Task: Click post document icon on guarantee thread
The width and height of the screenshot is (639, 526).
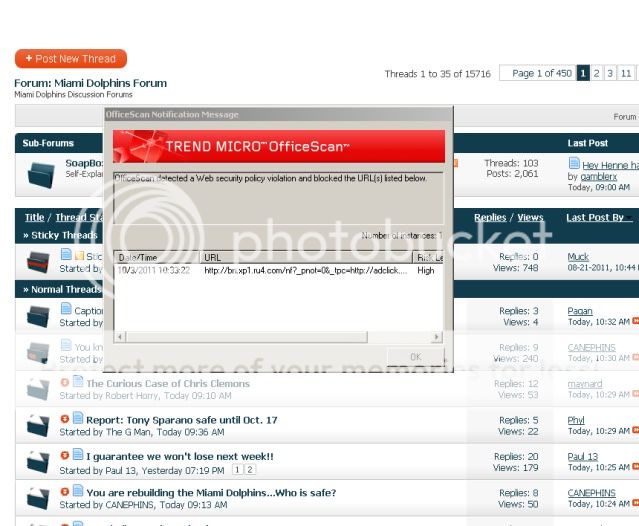Action: tap(78, 454)
